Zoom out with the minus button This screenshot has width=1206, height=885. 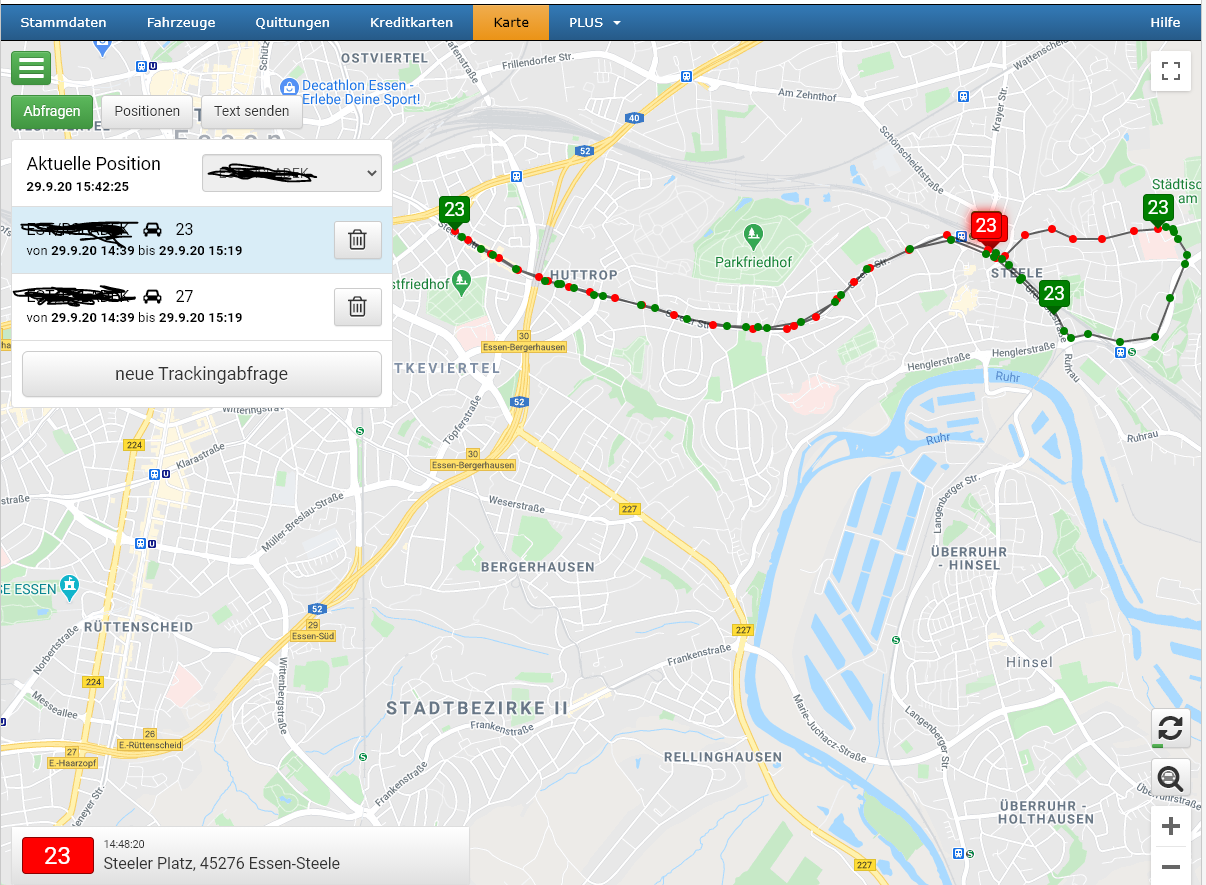[1171, 866]
